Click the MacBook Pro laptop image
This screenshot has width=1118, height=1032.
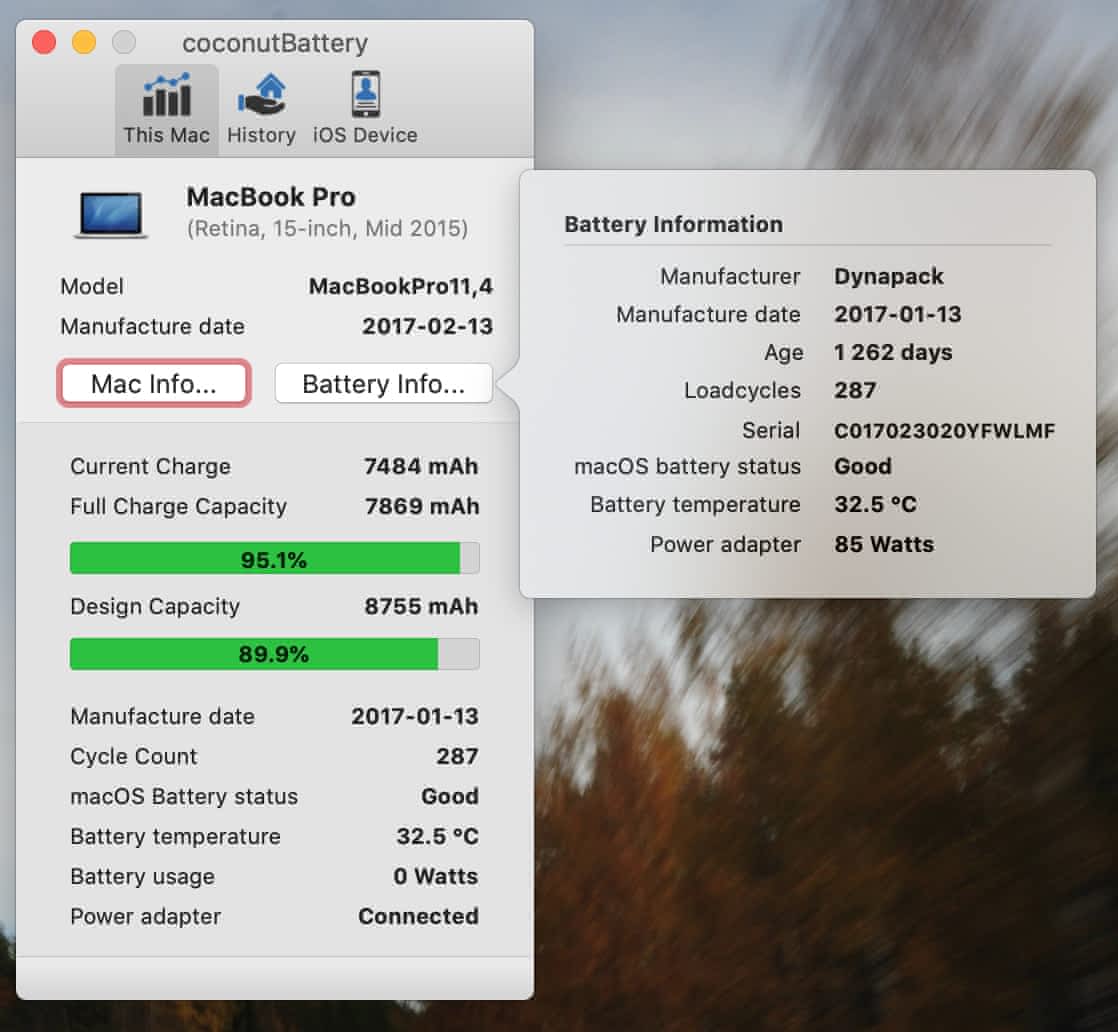click(111, 214)
